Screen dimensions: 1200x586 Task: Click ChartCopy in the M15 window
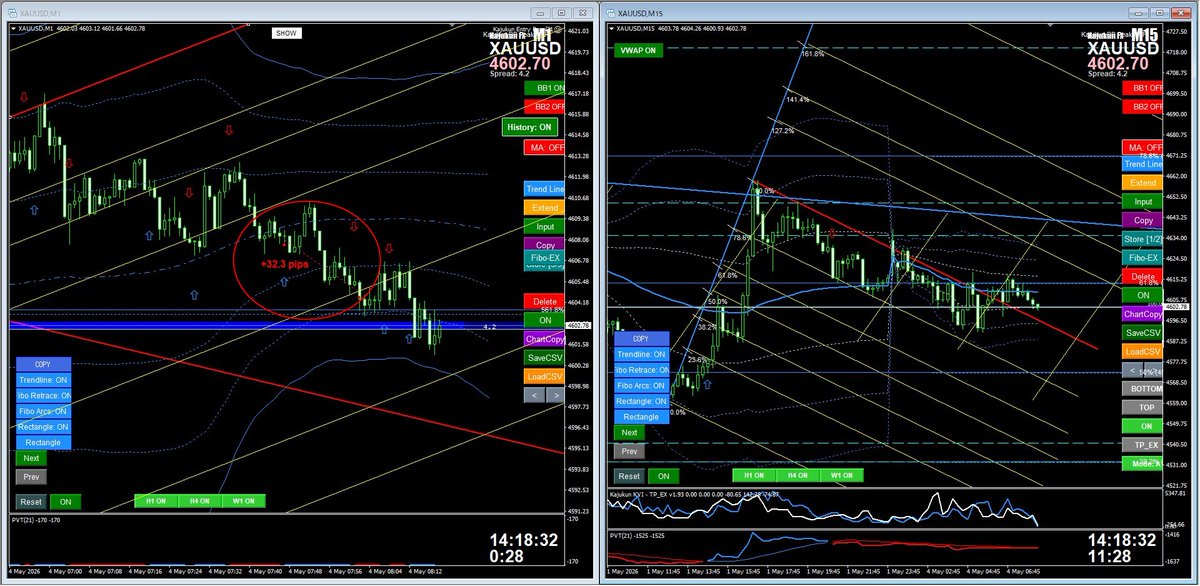(1143, 314)
